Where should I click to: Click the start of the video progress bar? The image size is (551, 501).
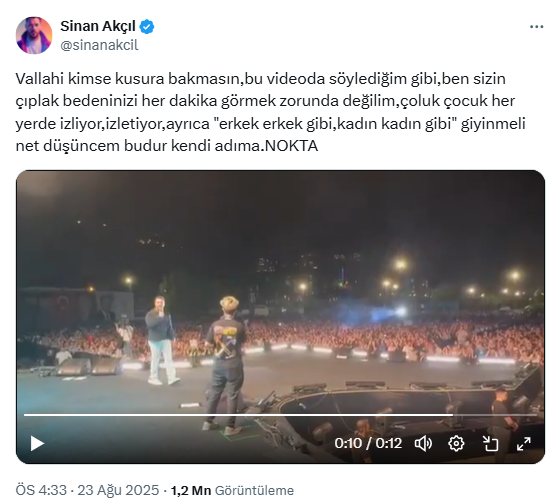point(25,415)
